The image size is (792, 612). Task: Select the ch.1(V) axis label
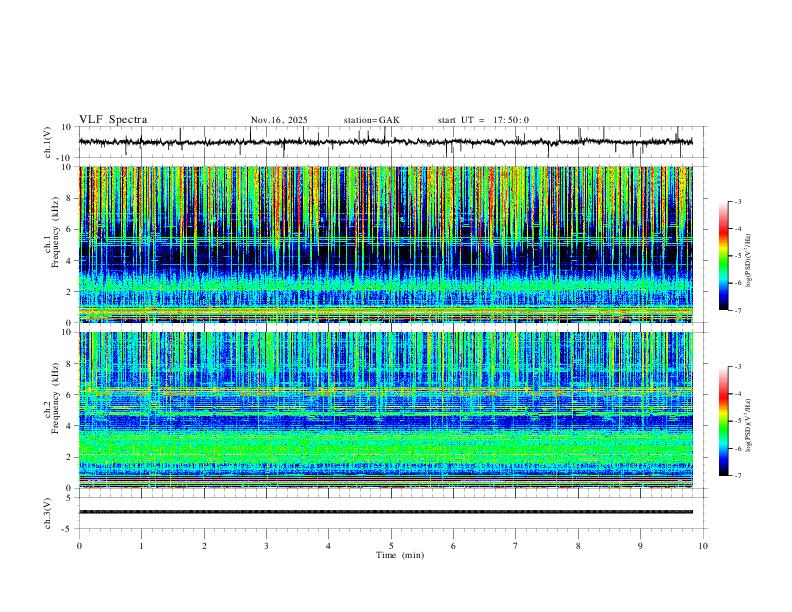[49, 142]
